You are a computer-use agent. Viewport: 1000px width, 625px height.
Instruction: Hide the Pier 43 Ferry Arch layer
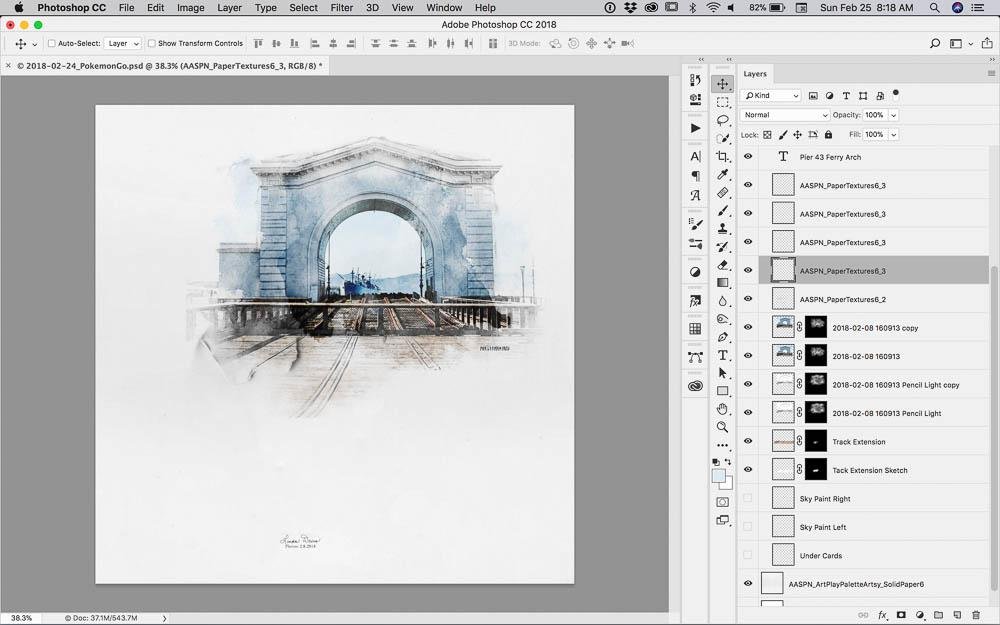(748, 156)
